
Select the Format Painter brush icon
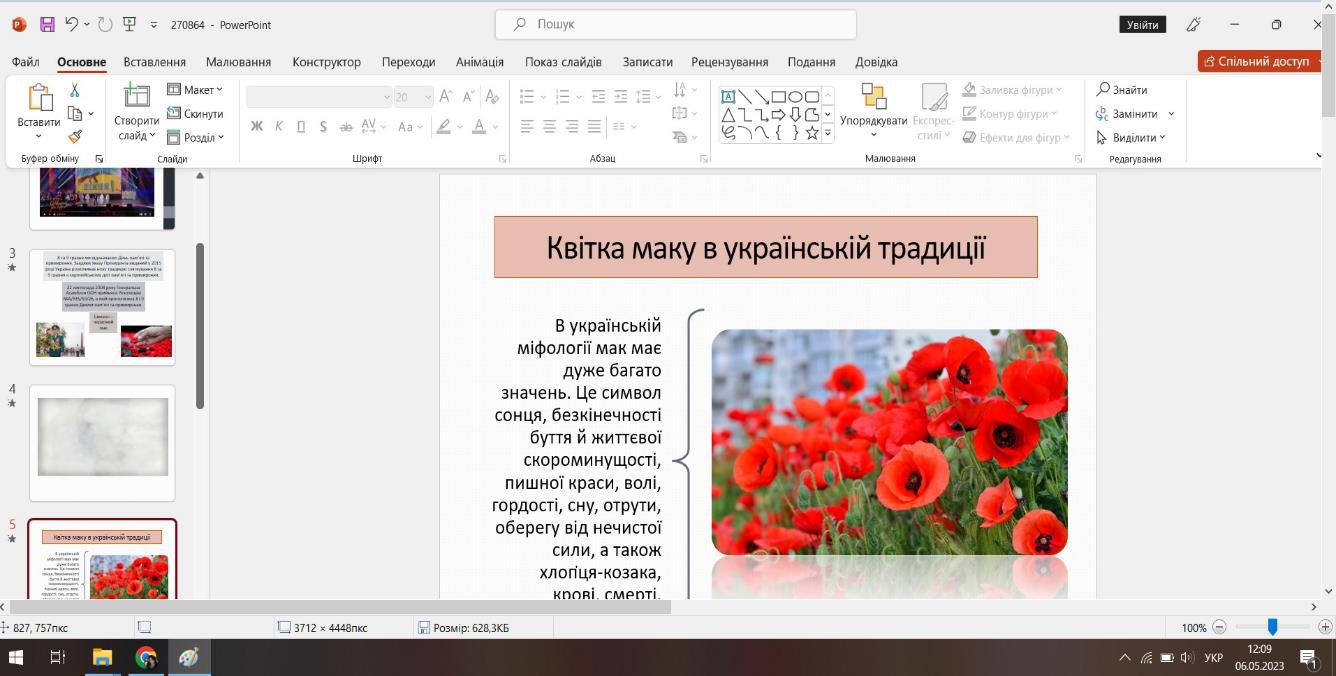tap(74, 137)
